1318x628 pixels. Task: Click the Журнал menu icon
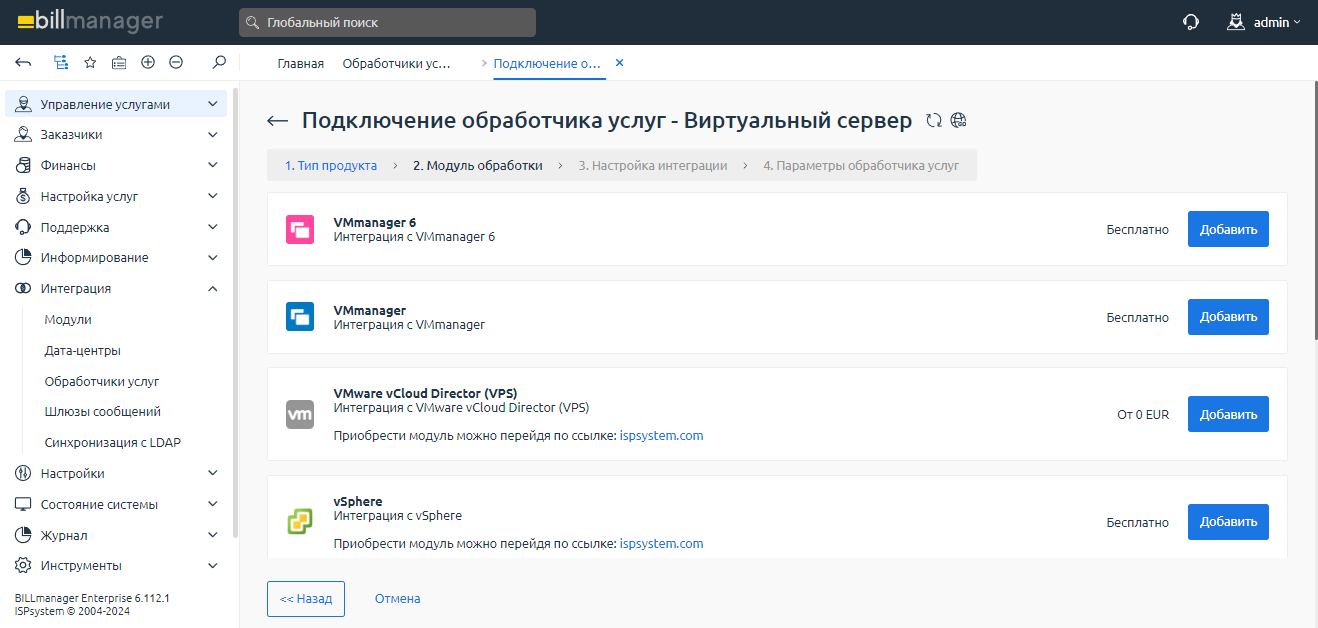23,535
